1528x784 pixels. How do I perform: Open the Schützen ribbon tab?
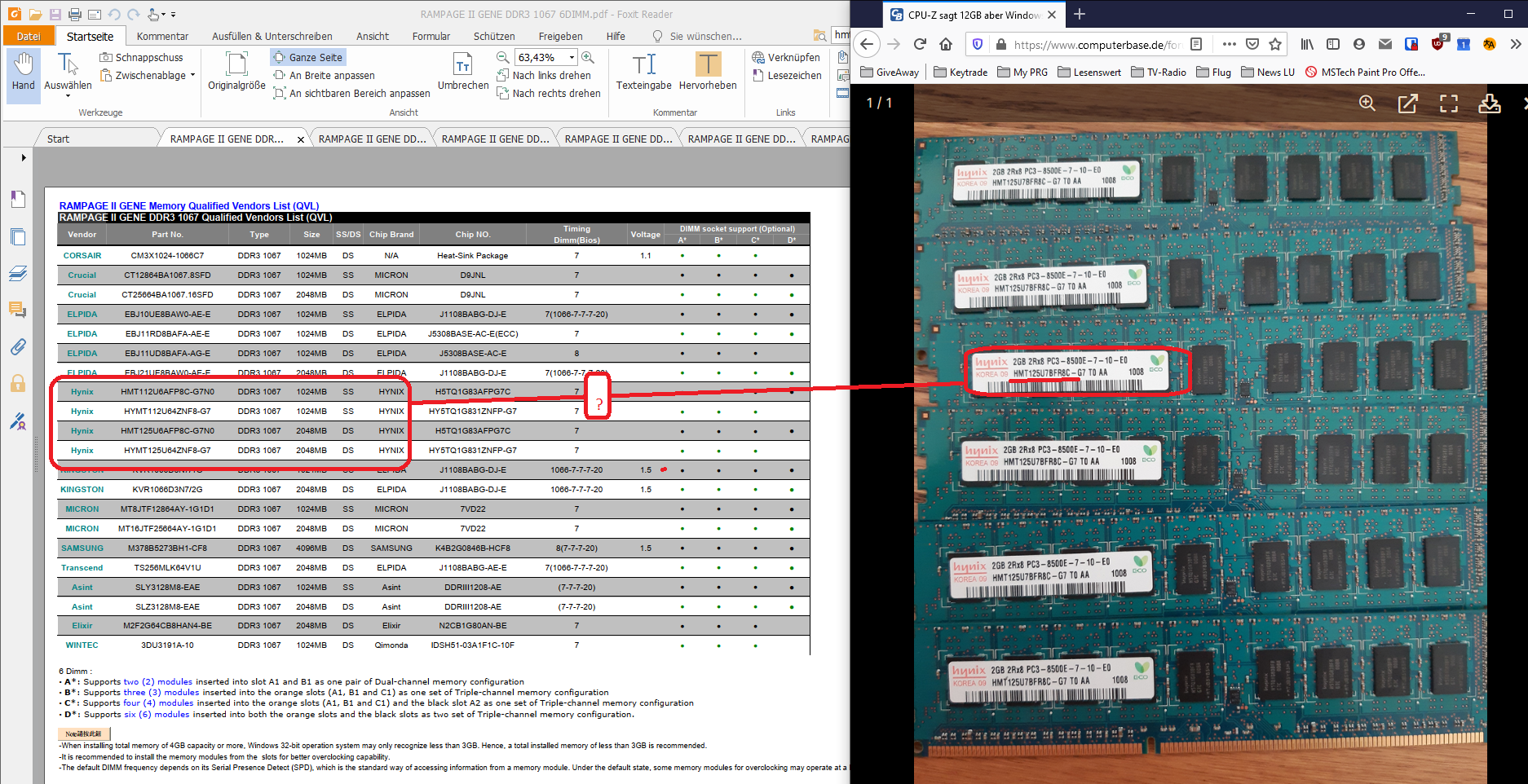[x=494, y=36]
